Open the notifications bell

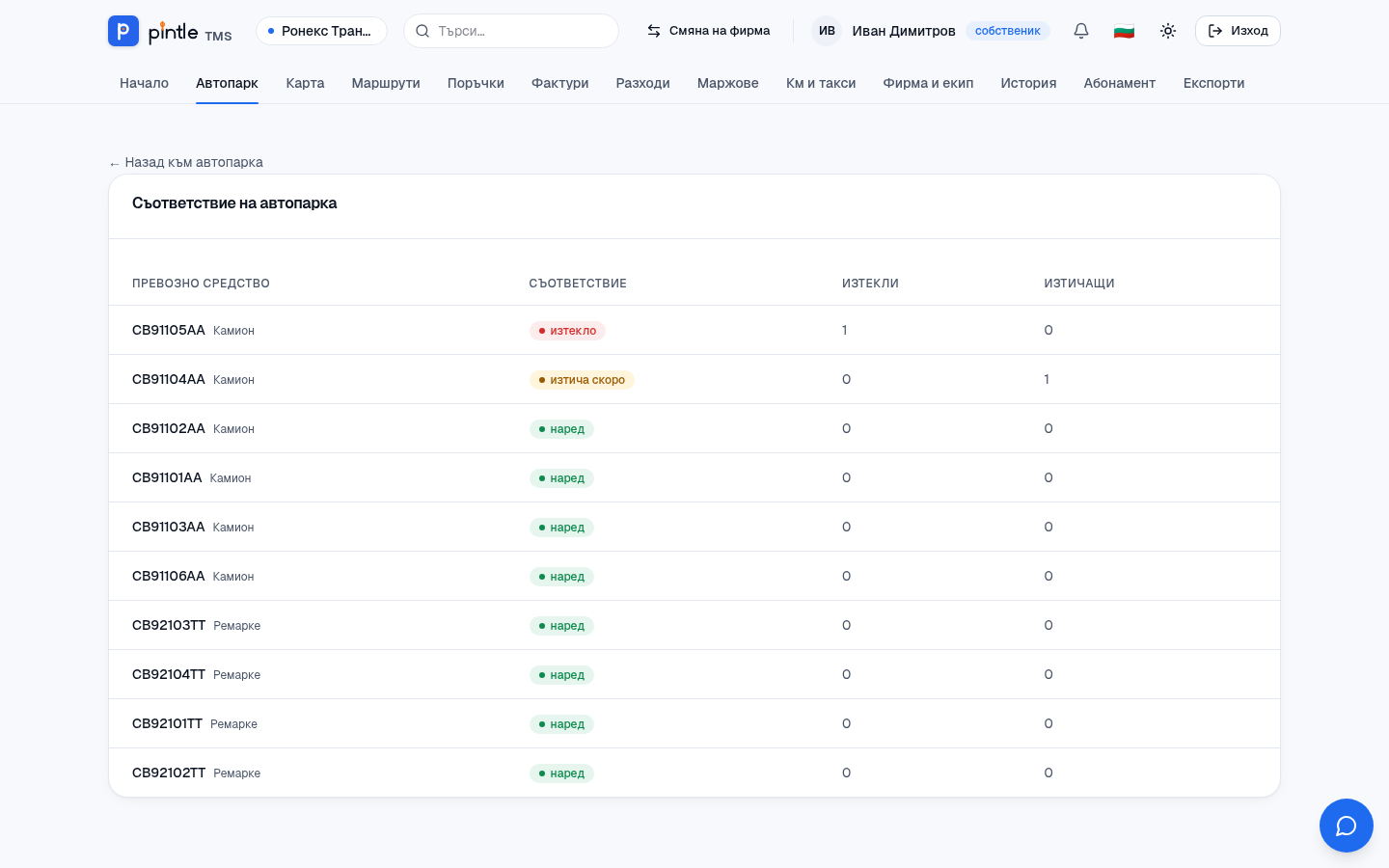pyautogui.click(x=1081, y=31)
